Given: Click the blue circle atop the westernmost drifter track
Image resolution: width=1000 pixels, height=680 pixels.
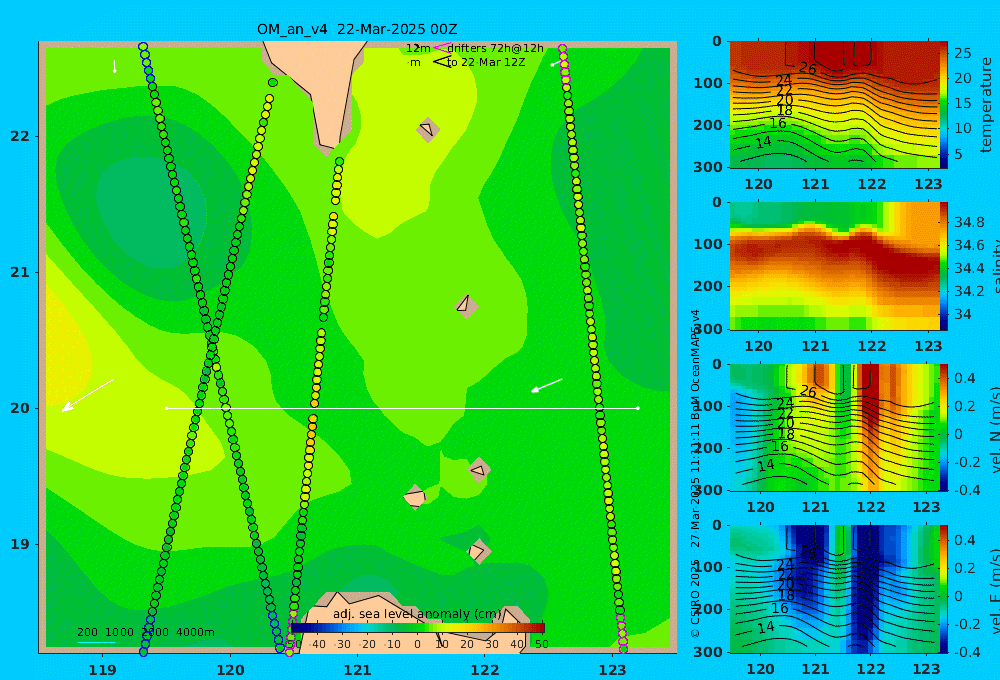Looking at the screenshot, I should pyautogui.click(x=143, y=47).
